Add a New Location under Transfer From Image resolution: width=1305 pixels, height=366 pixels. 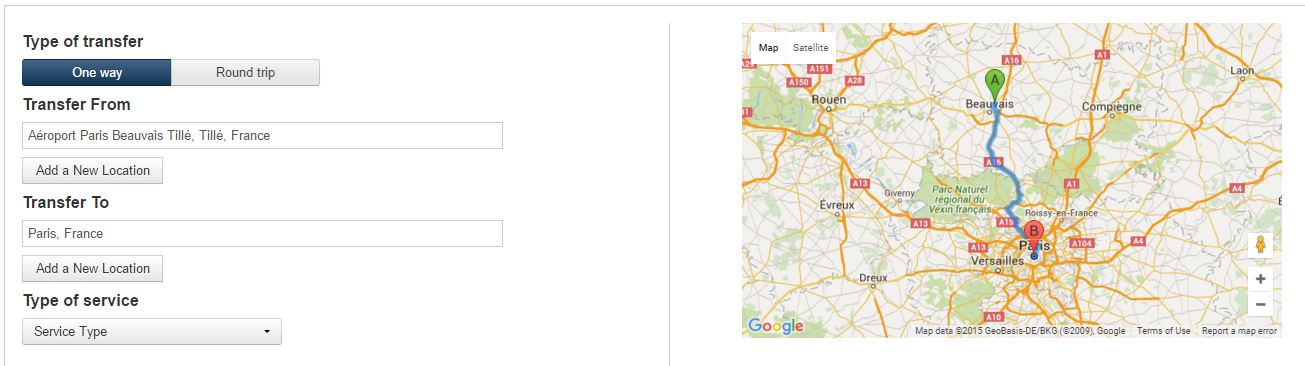click(x=92, y=170)
